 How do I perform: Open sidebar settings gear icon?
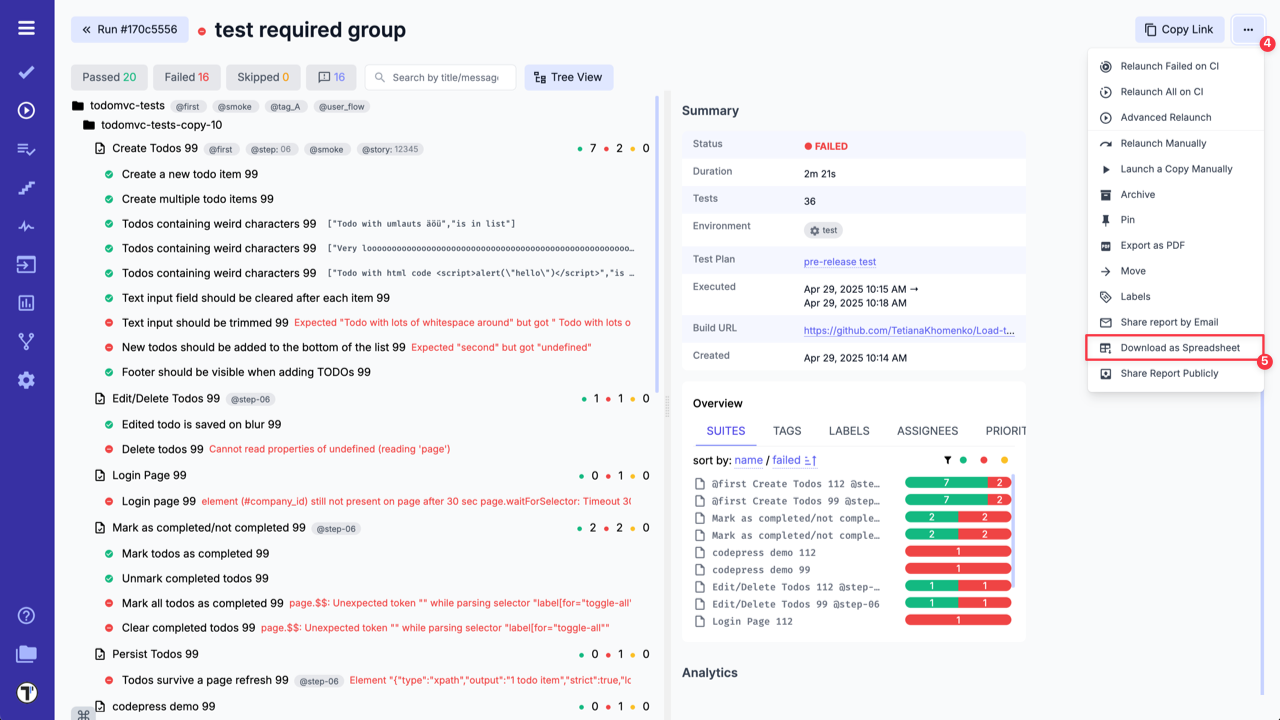26,379
